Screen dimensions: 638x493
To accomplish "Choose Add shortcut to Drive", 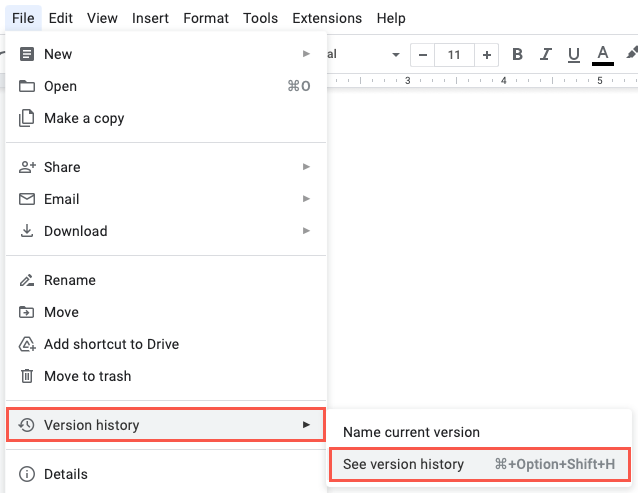I will [x=166, y=344].
